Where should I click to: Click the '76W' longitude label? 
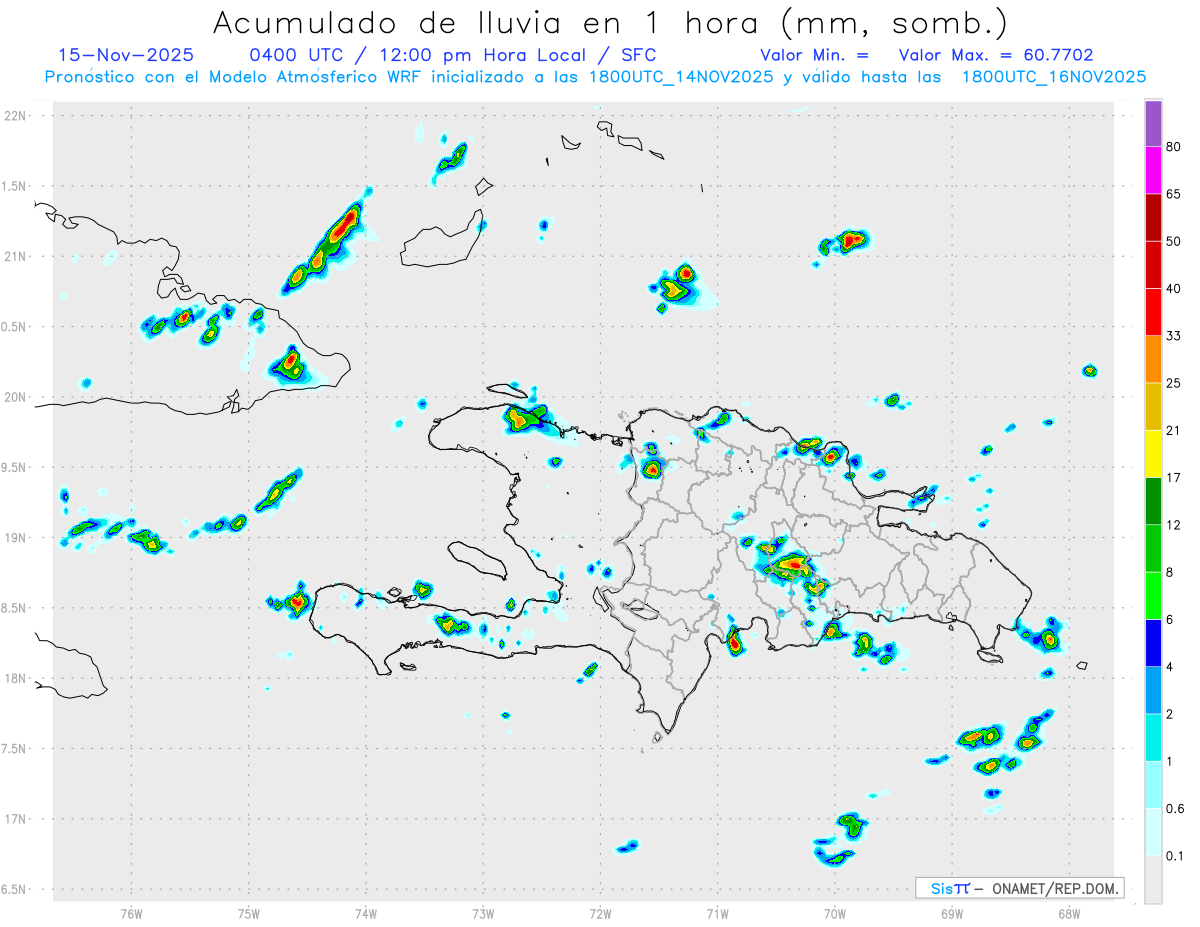point(131,913)
